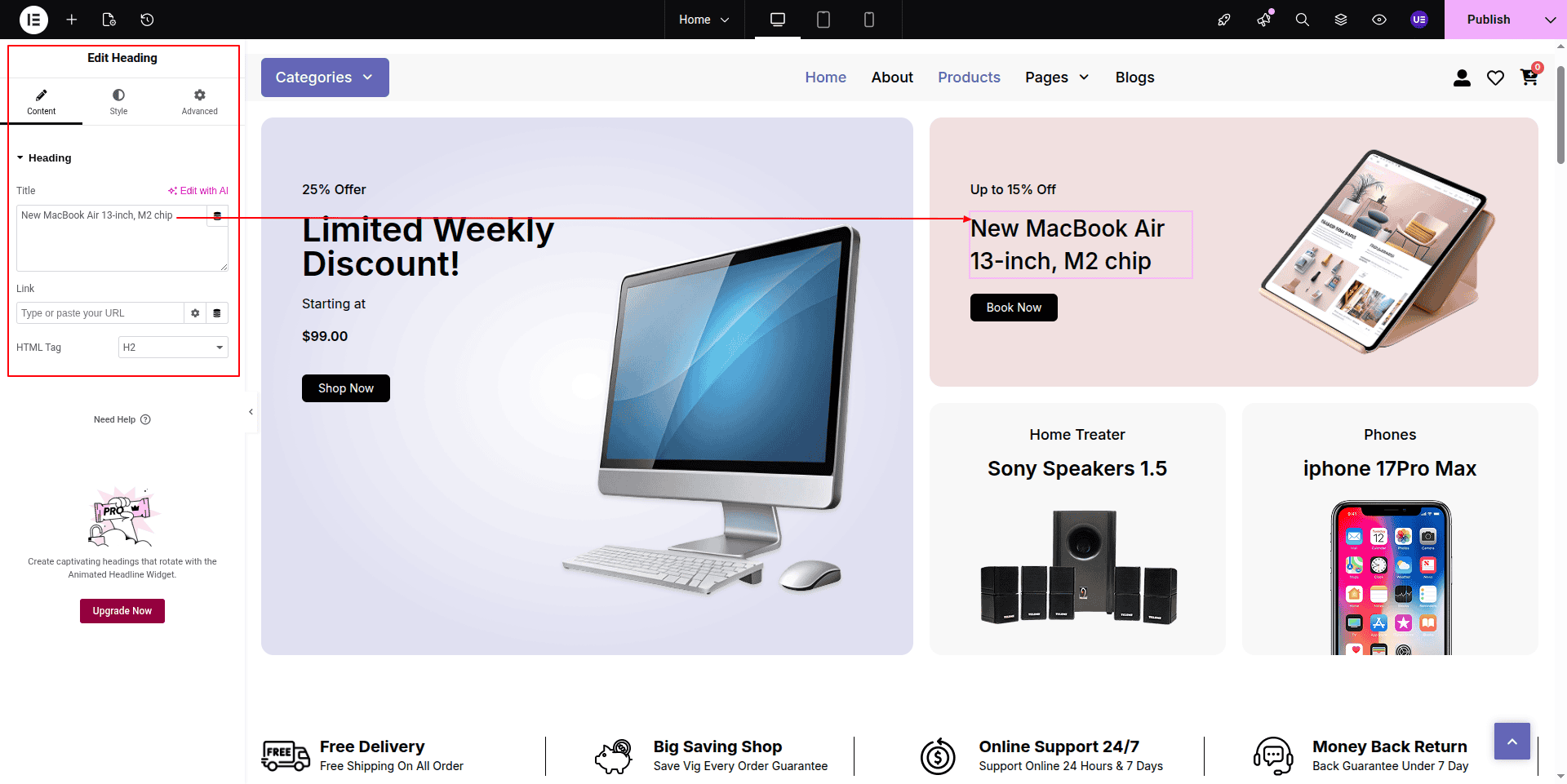
Task: Switch to the Advanced tab
Action: pos(200,102)
